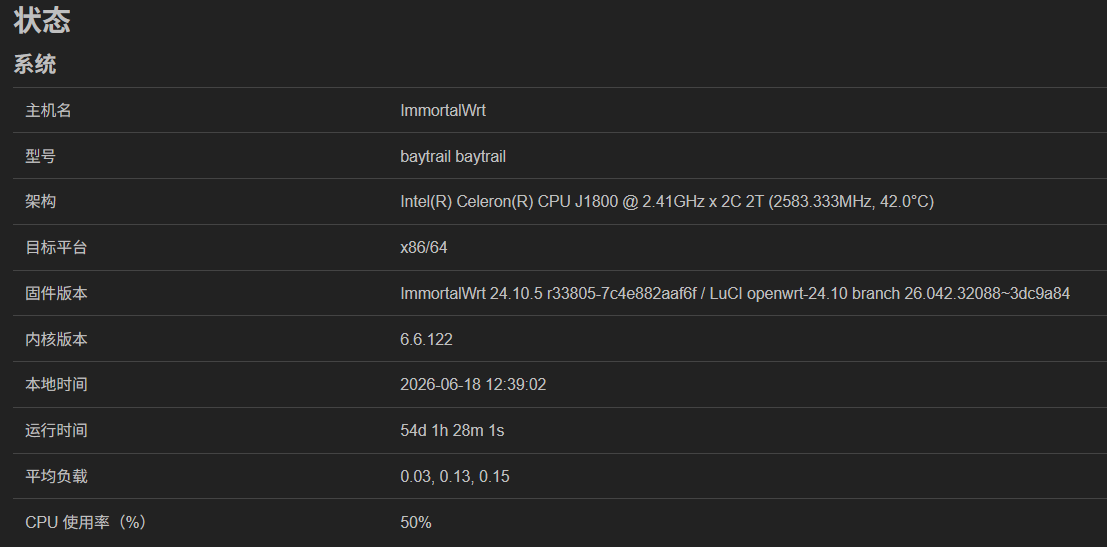Select the 主机名 row label
The width and height of the screenshot is (1107, 547).
coord(48,110)
